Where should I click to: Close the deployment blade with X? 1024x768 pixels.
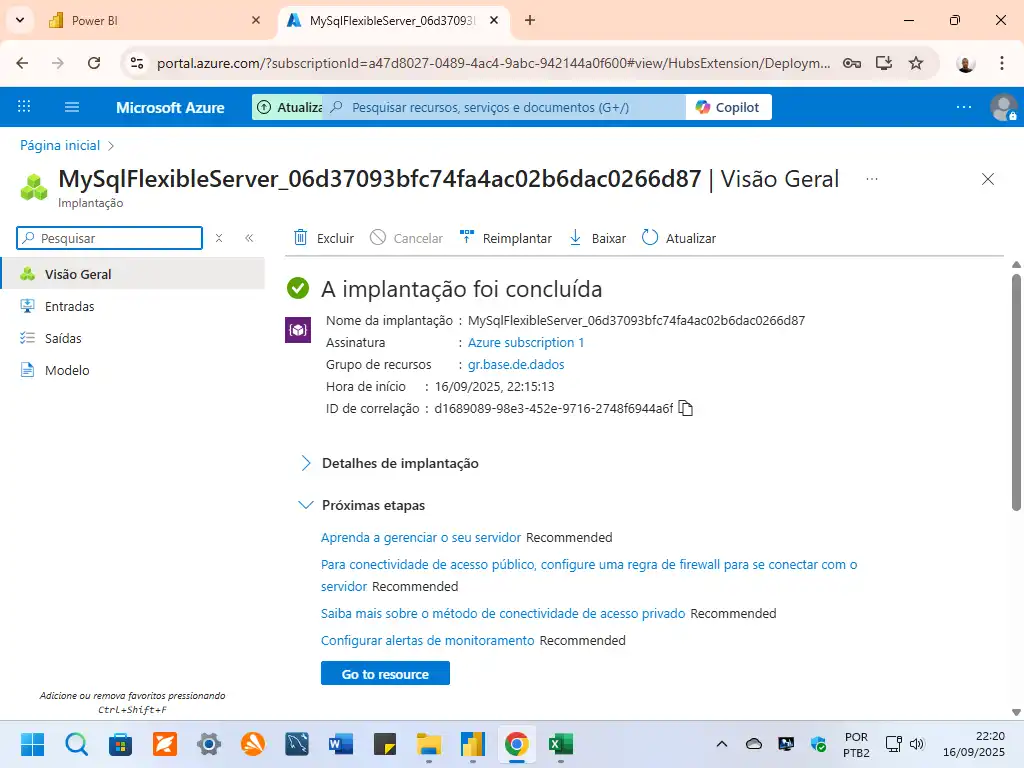[x=987, y=179]
